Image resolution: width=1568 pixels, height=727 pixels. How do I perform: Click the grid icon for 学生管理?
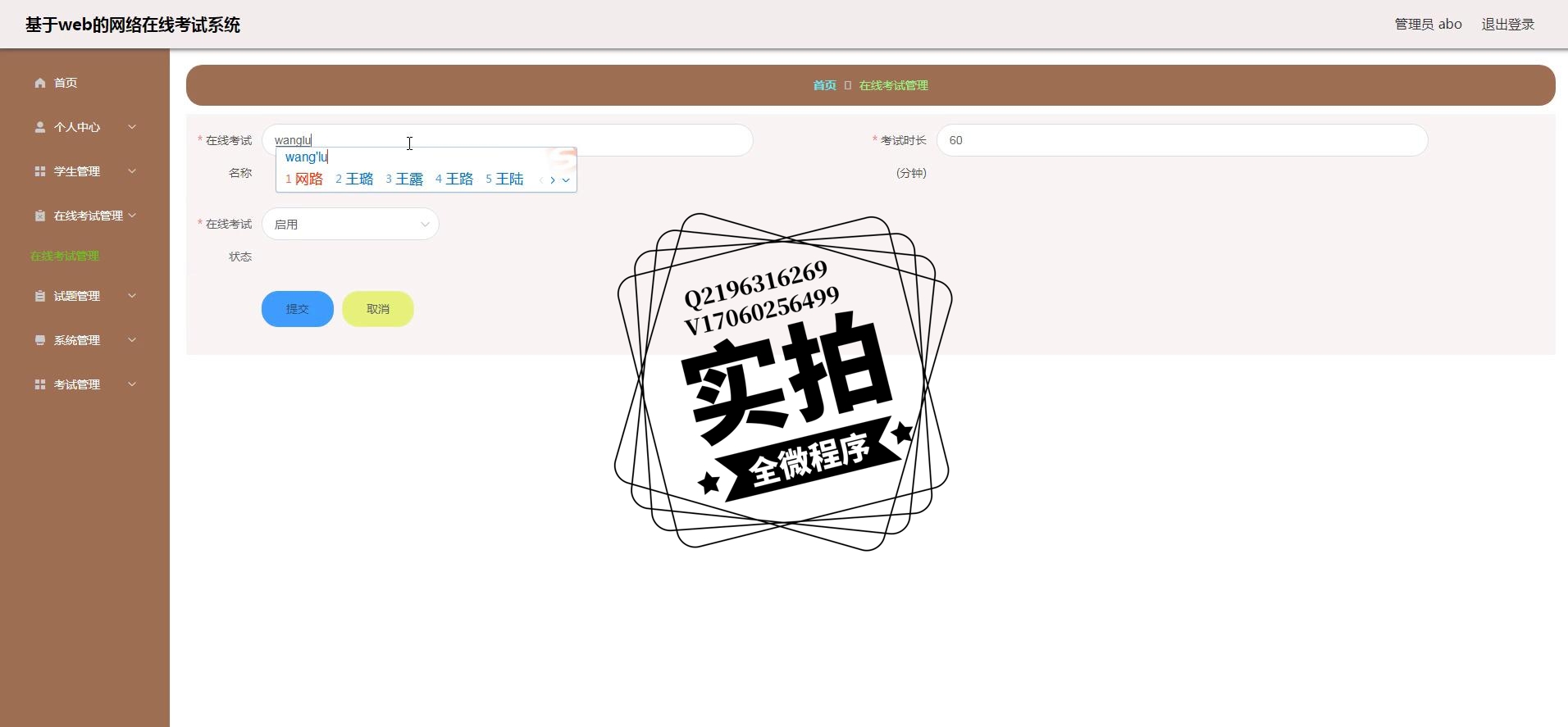click(39, 171)
